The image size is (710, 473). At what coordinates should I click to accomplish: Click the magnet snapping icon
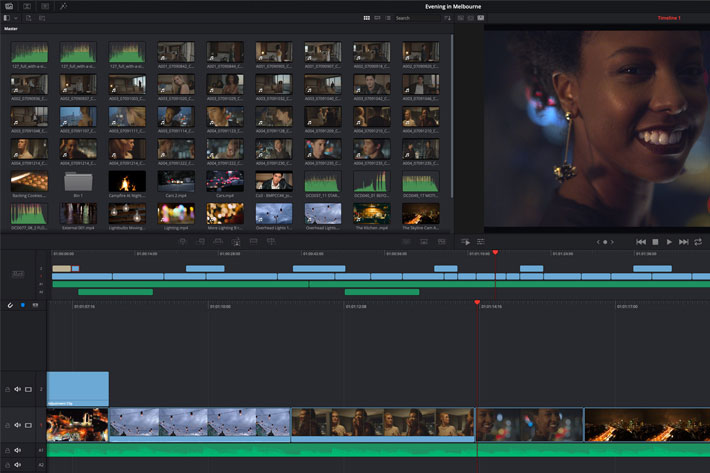click(x=9, y=305)
